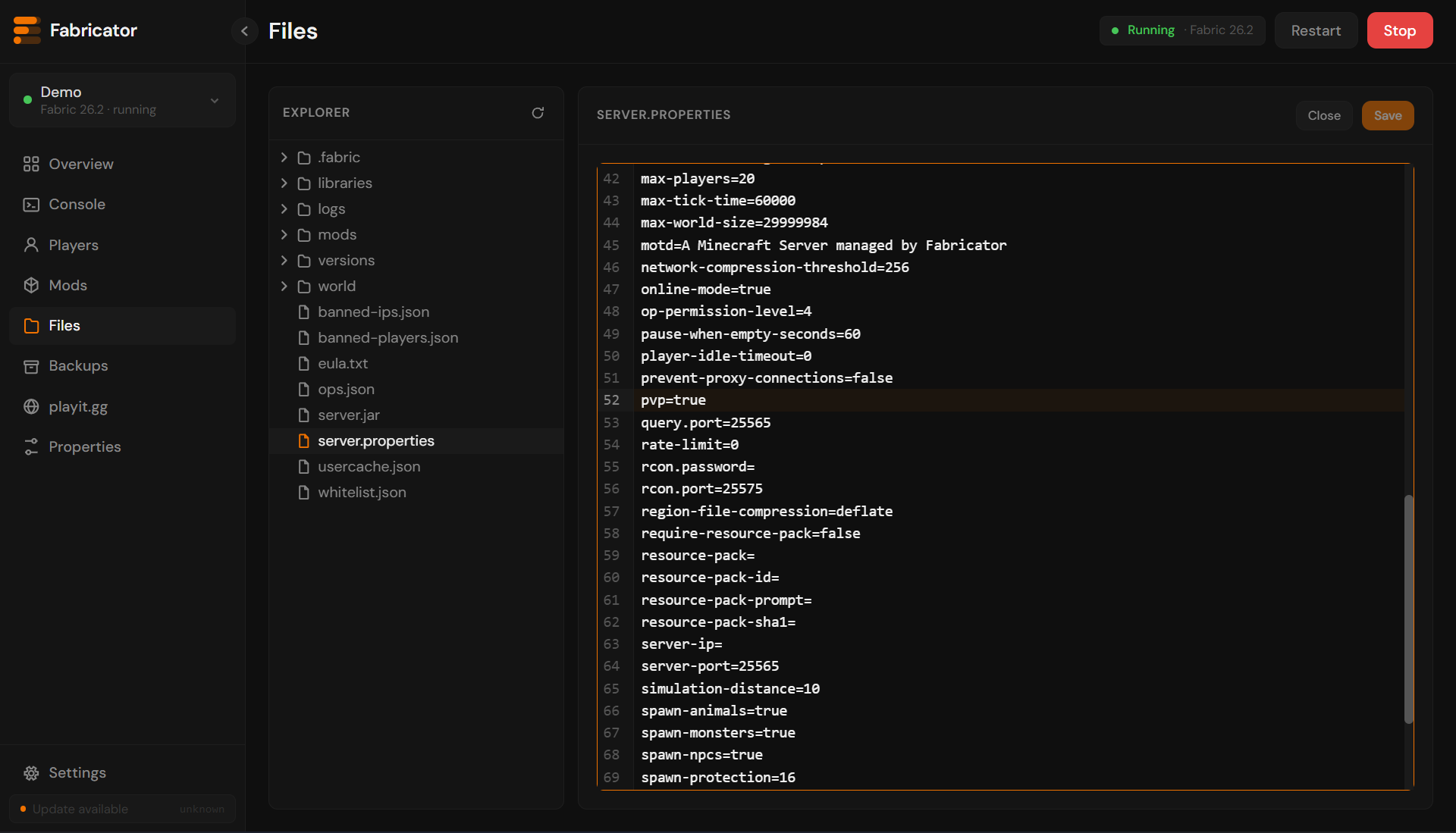Screen dimensions: 1456x833
Task: Go to the Players section
Action: (x=122, y=245)
